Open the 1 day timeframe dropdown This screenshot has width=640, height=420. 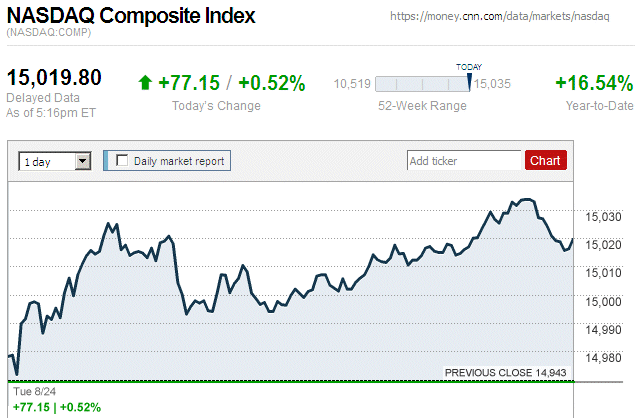click(x=55, y=160)
